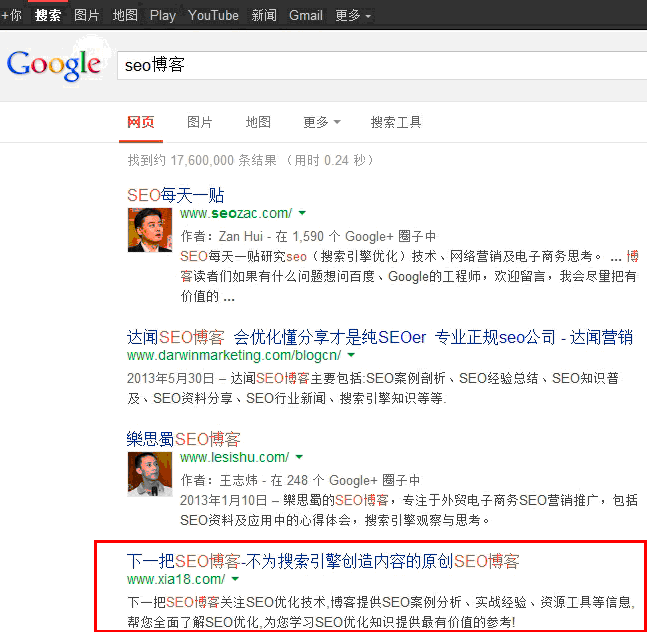
Task: Switch to the 地图 results tab
Action: tap(258, 122)
